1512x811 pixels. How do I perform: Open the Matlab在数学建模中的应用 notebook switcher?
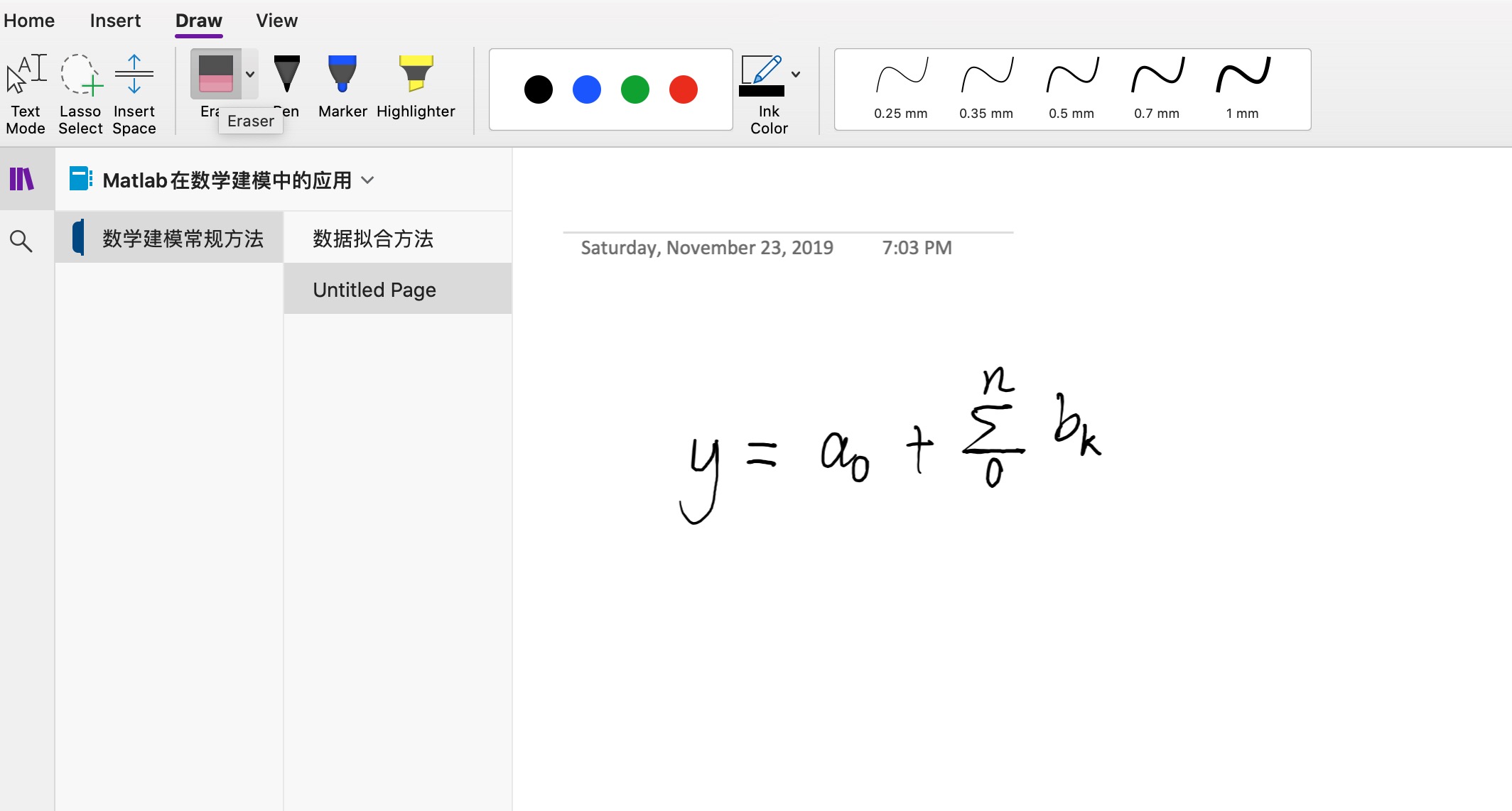pos(367,180)
